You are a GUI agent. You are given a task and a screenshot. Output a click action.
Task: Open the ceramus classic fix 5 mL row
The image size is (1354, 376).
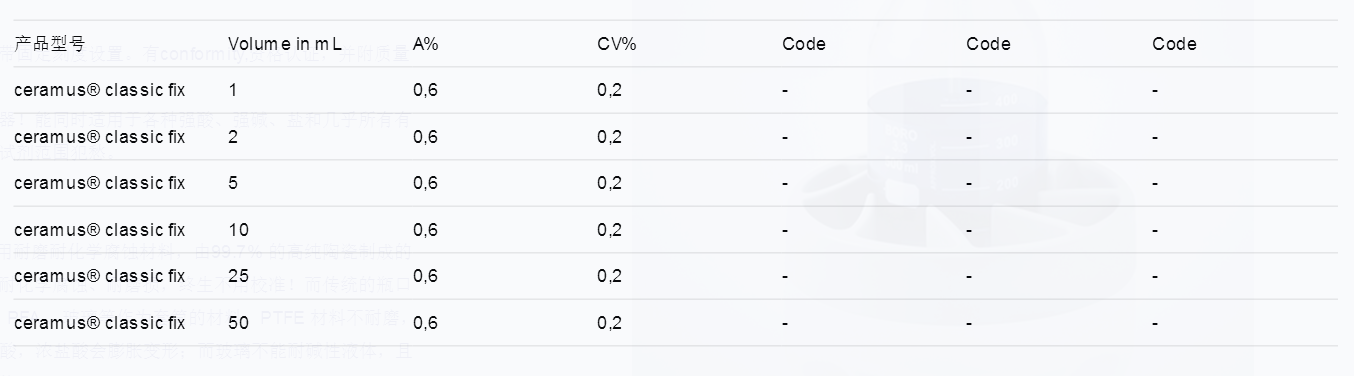coord(676,183)
